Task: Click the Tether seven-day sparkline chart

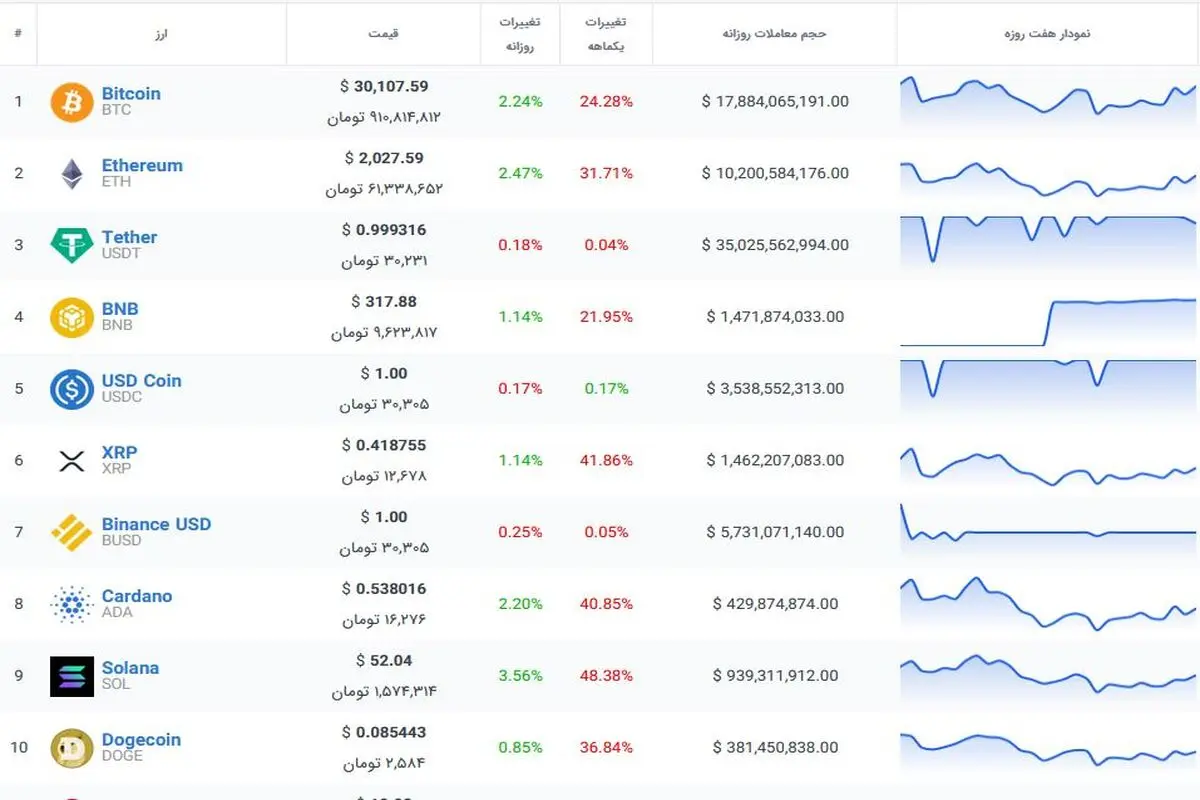Action: click(1048, 240)
